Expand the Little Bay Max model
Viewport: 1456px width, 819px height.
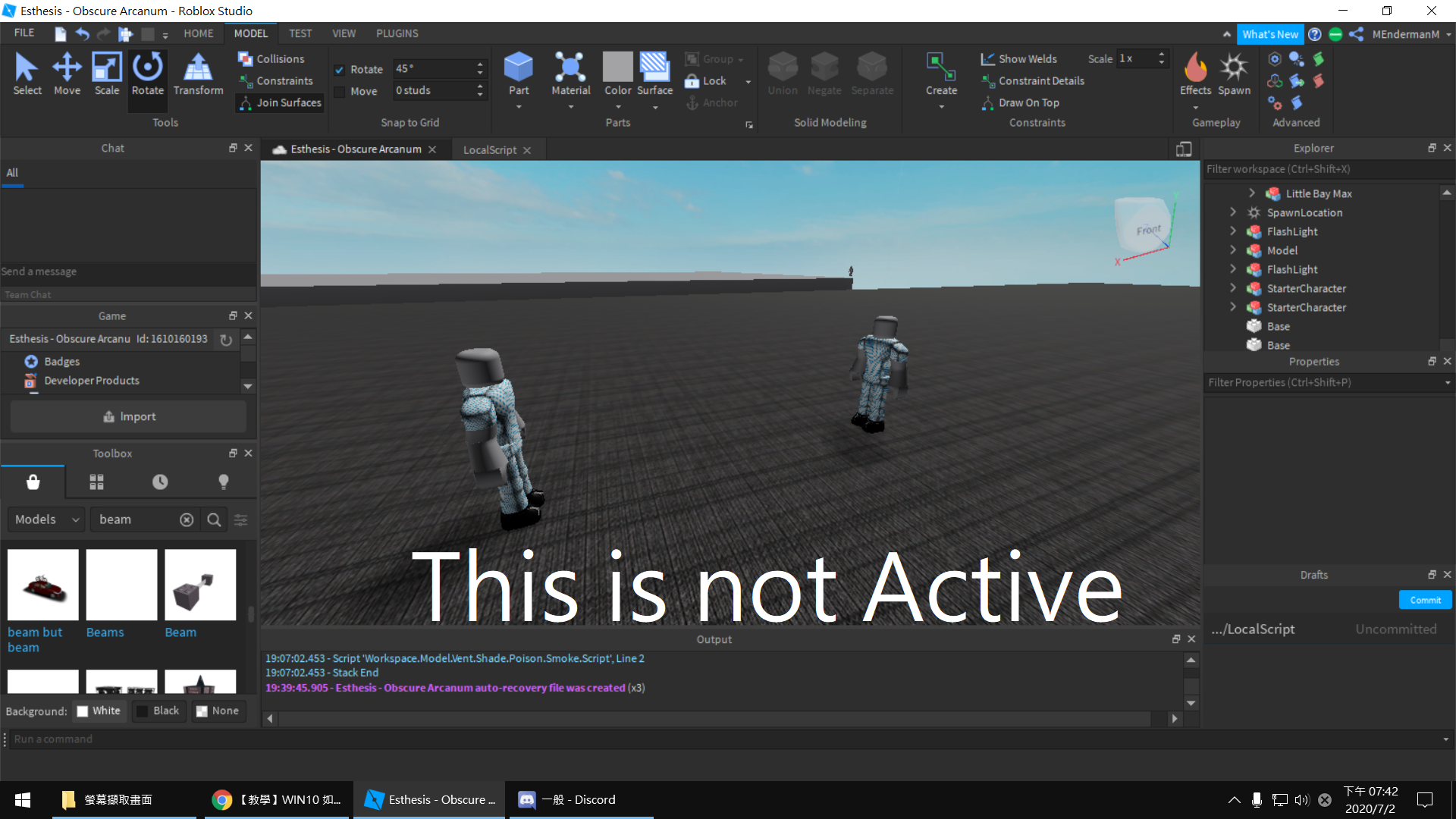coord(1252,193)
